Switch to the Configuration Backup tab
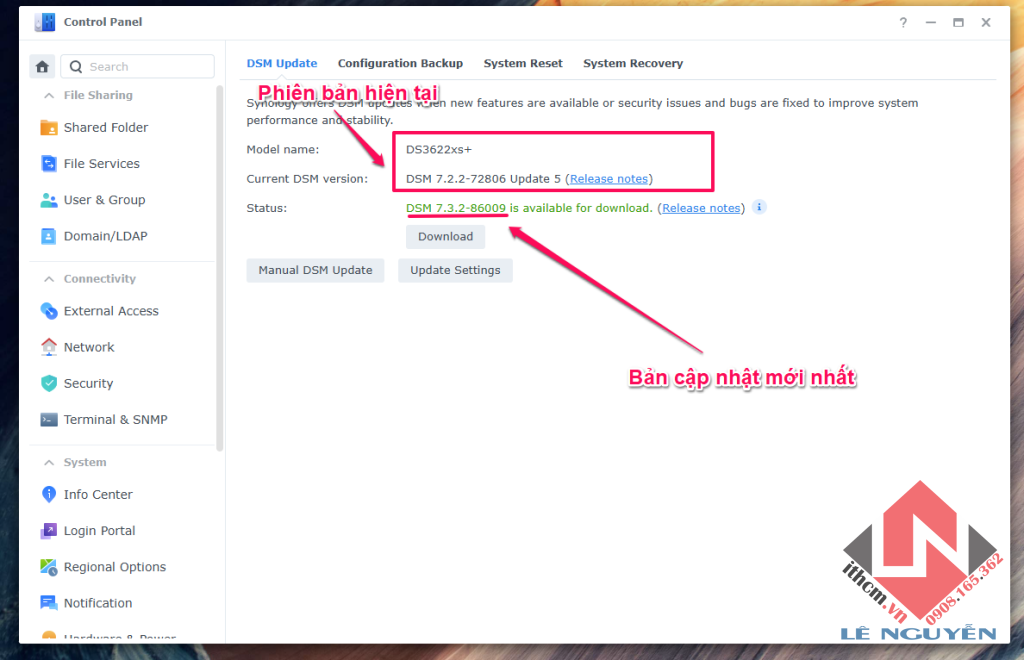Viewport: 1024px width, 660px height. [x=400, y=62]
